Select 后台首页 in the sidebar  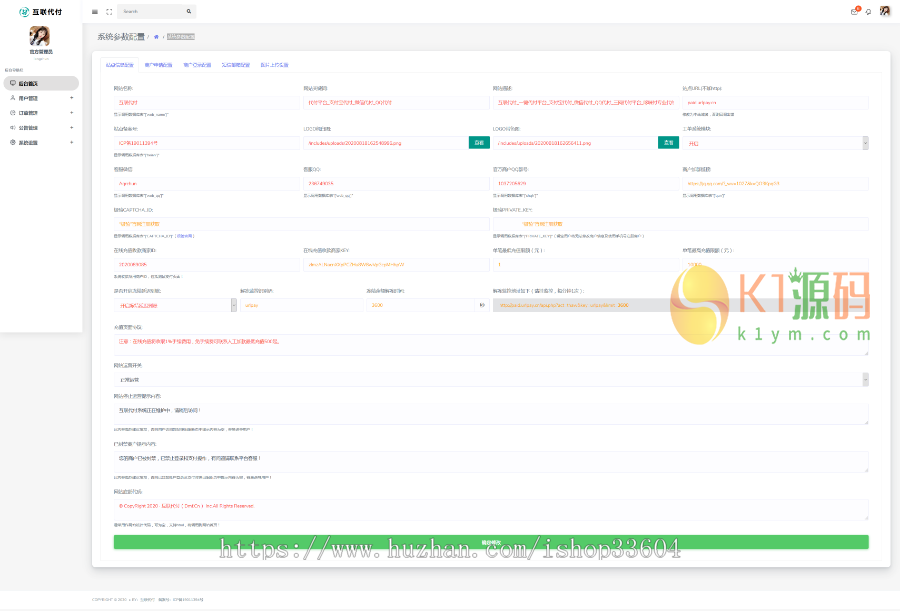pyautogui.click(x=40, y=84)
